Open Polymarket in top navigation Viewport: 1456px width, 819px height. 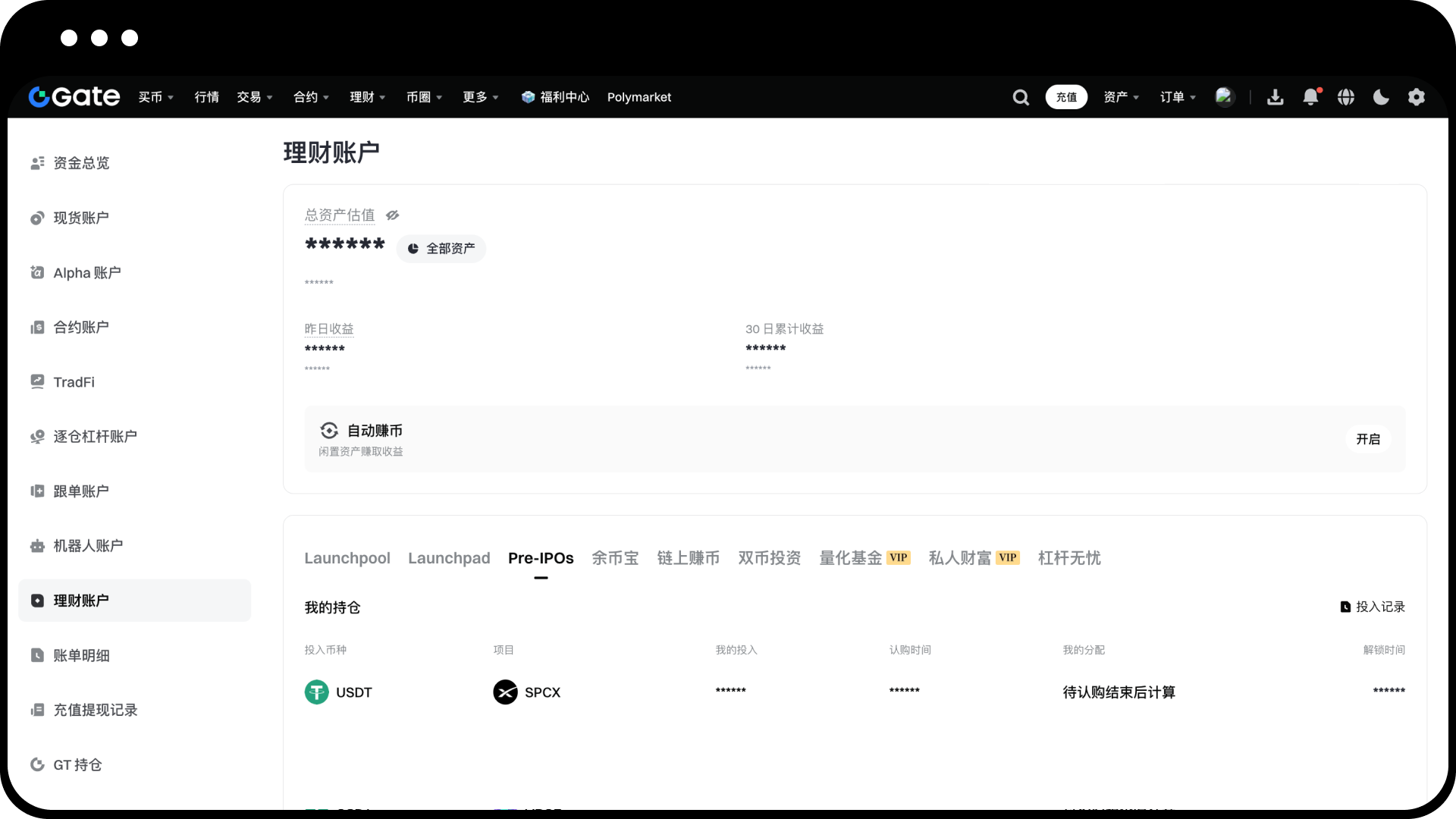(x=639, y=97)
